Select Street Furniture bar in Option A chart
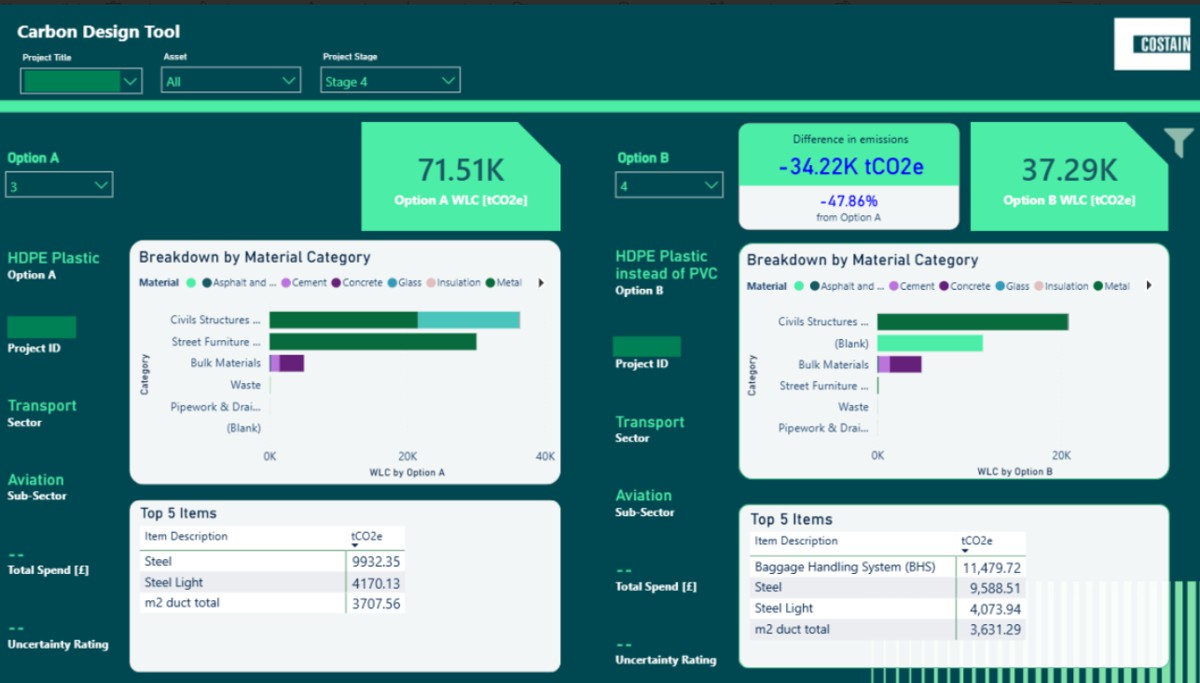Image resolution: width=1200 pixels, height=683 pixels. pos(372,342)
